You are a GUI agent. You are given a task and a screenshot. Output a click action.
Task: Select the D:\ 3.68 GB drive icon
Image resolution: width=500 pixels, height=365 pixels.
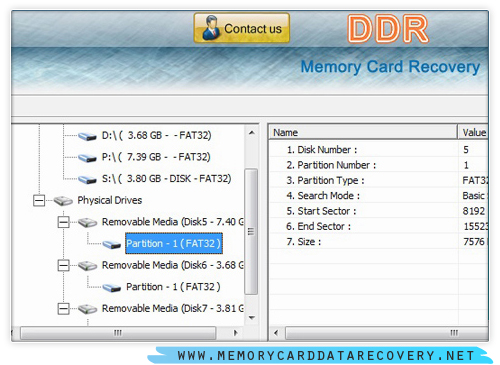[x=87, y=136]
